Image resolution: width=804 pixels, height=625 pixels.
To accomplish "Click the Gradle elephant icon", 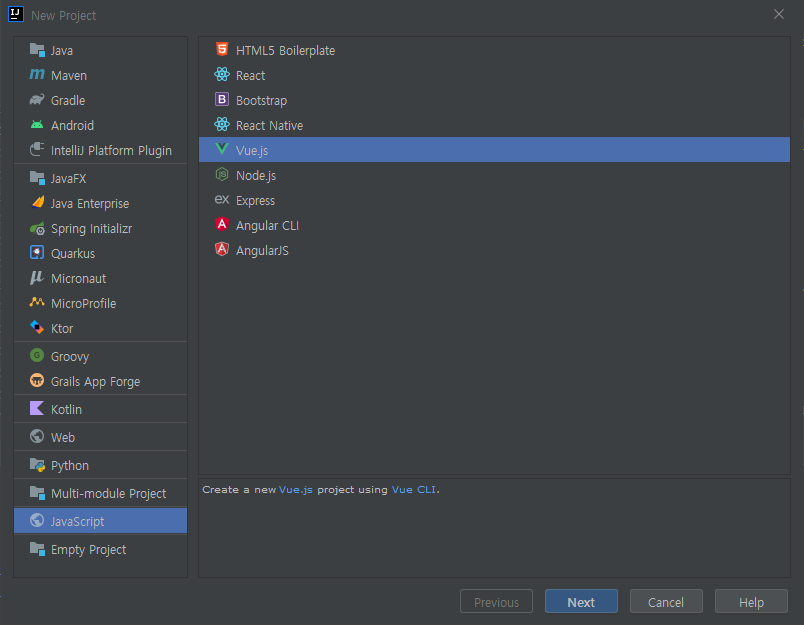I will click(x=37, y=100).
